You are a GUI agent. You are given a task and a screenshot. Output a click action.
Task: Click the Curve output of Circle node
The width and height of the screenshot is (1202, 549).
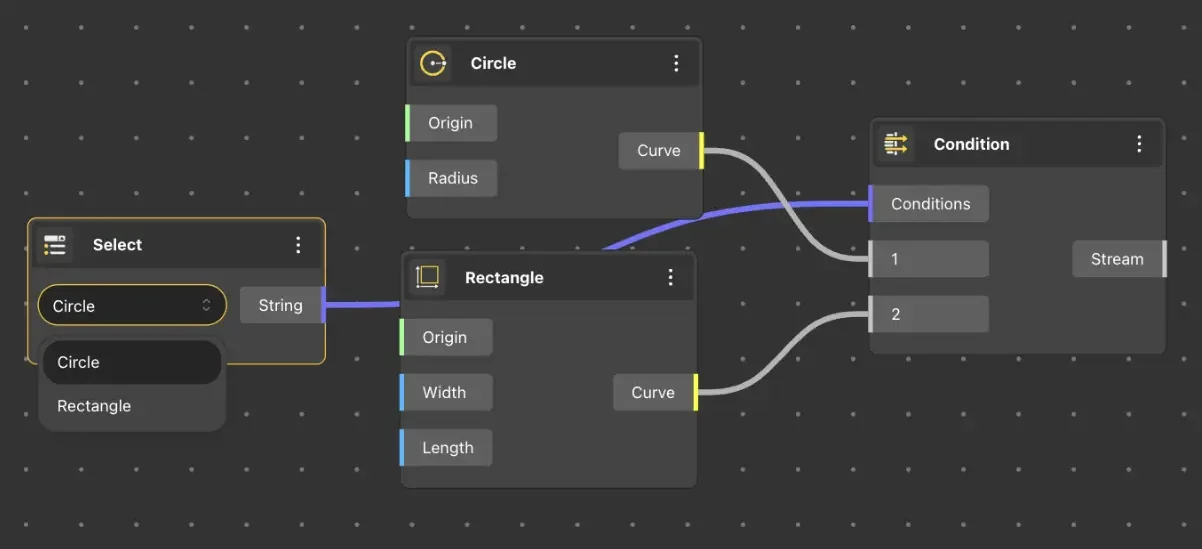tap(661, 150)
